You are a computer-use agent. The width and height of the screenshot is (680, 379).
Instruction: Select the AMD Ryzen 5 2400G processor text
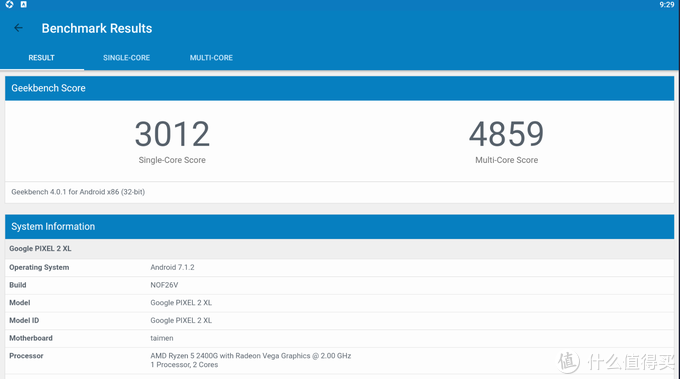[251, 356]
